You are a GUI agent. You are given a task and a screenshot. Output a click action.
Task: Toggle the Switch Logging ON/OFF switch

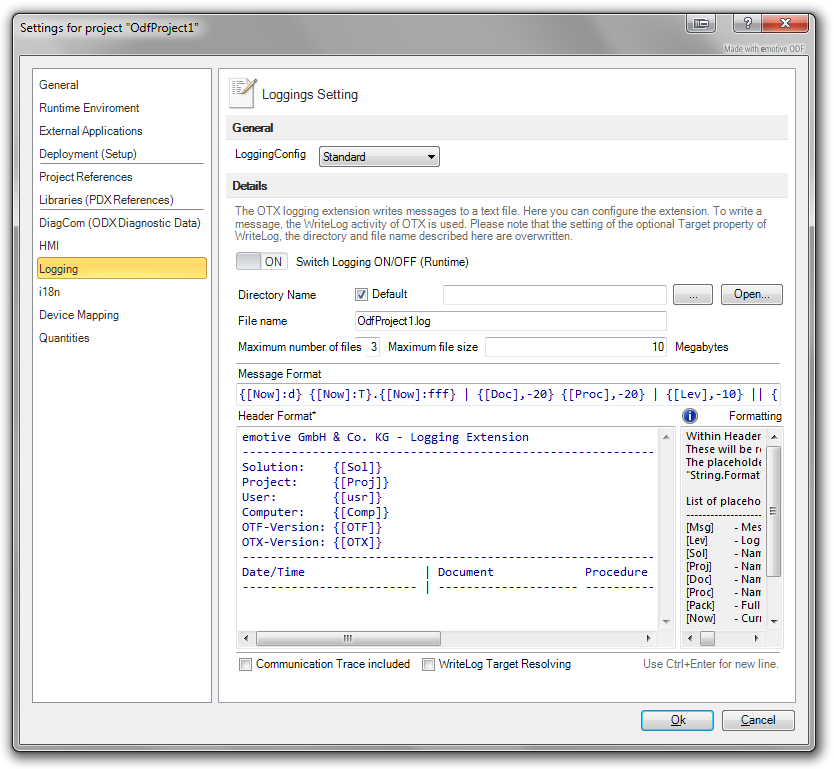pos(261,262)
